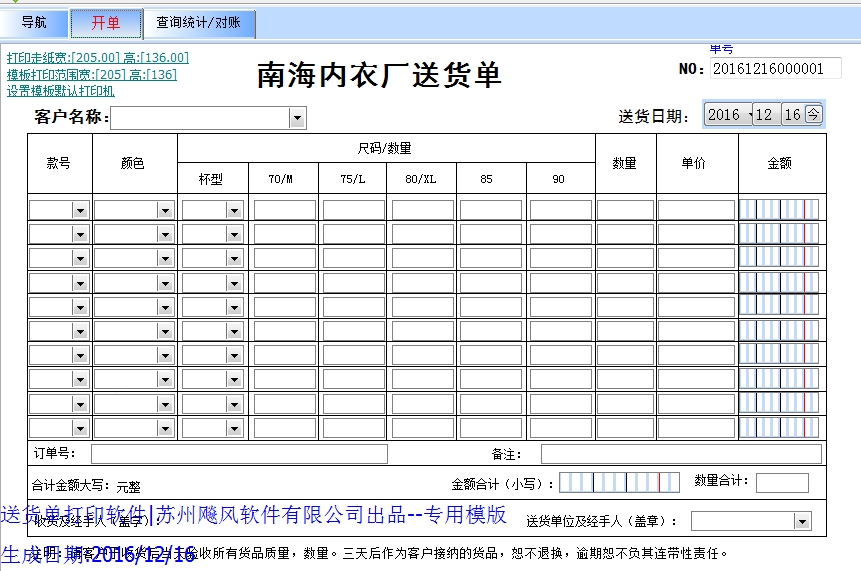Click the 85 size cell in first row
Screen dimensions: 861x571
click(491, 210)
